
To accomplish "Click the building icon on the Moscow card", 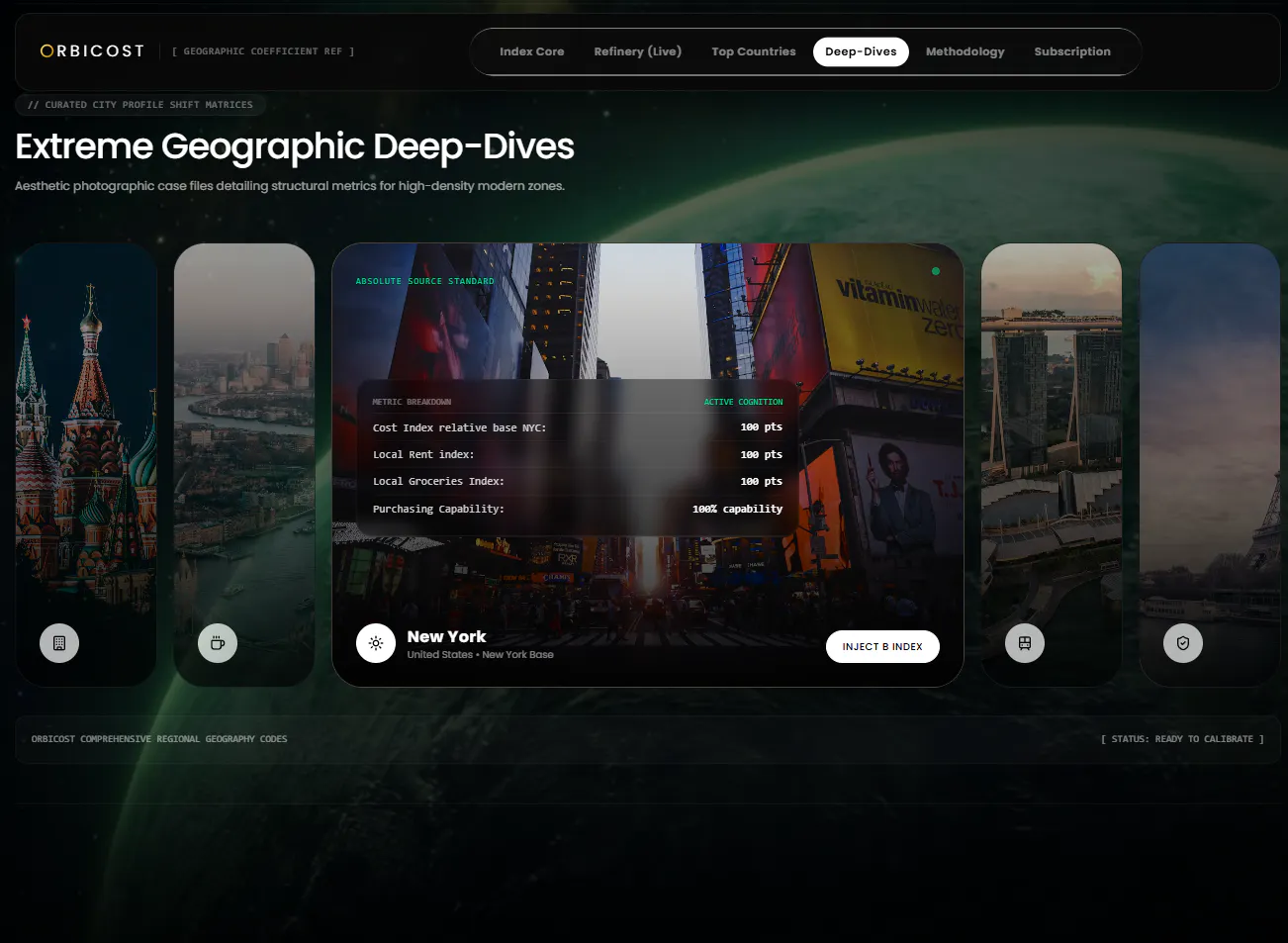I will [x=59, y=643].
